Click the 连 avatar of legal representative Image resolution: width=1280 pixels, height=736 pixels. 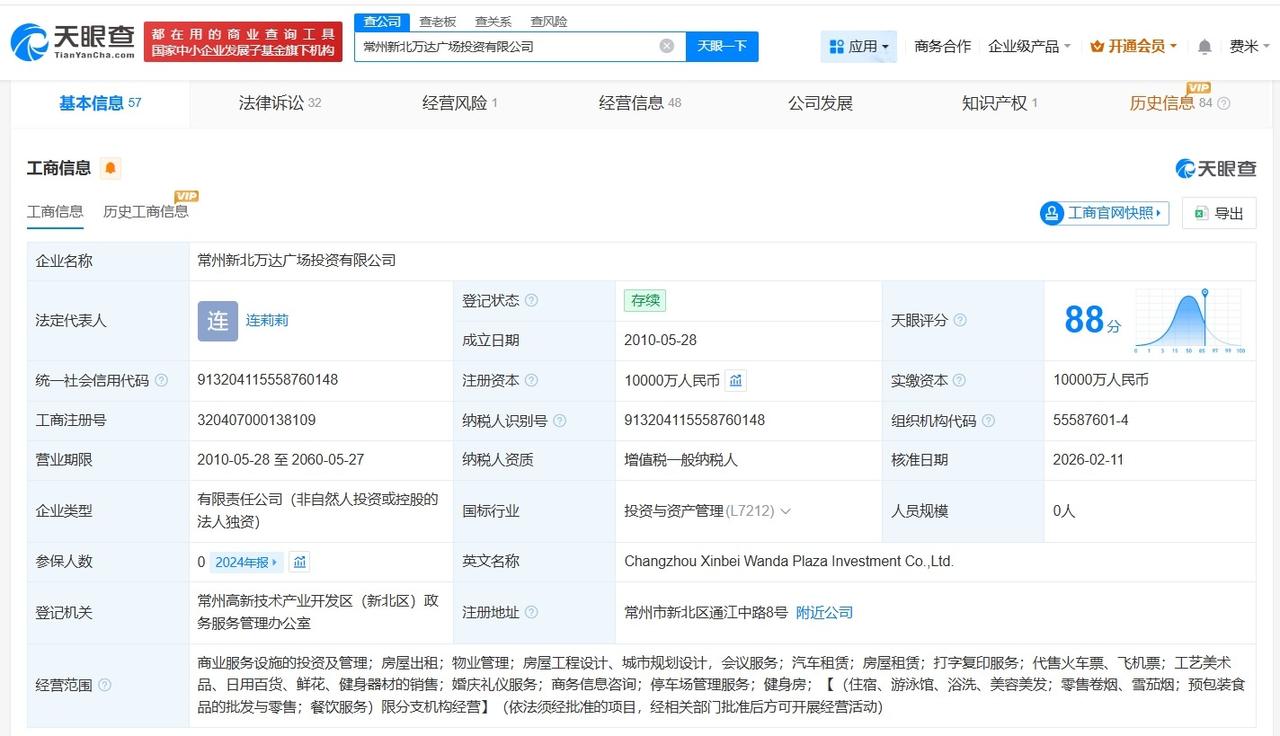point(217,321)
